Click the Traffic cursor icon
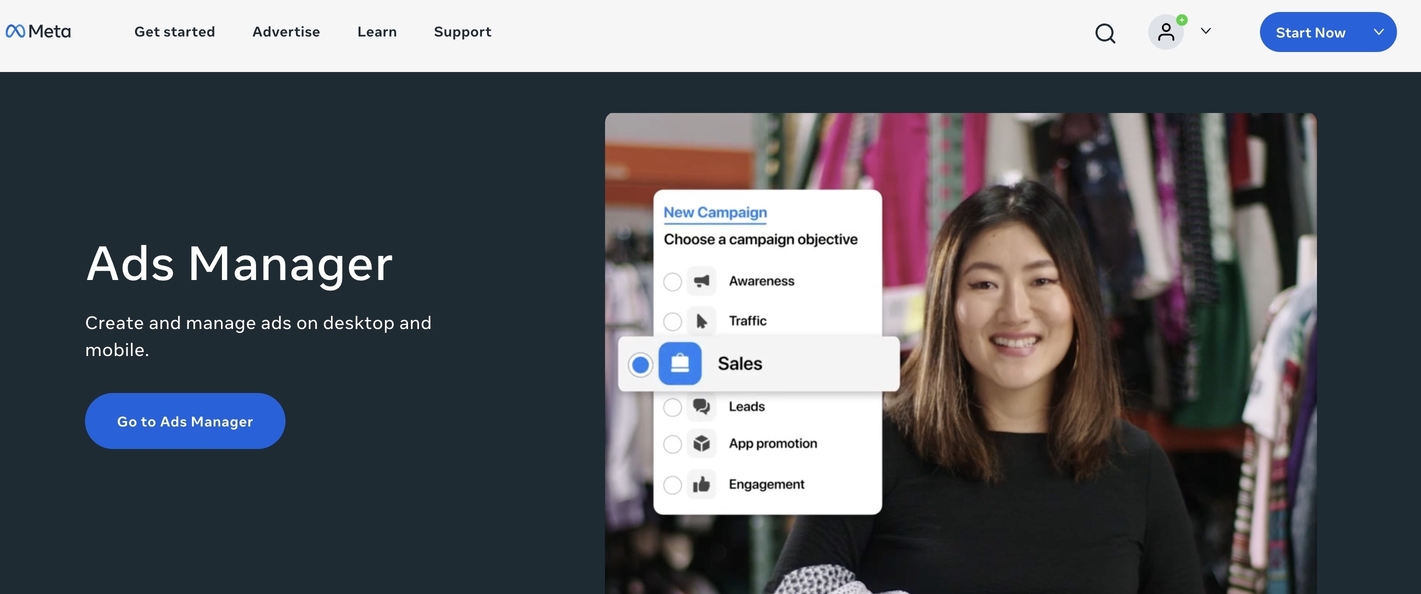 click(702, 321)
